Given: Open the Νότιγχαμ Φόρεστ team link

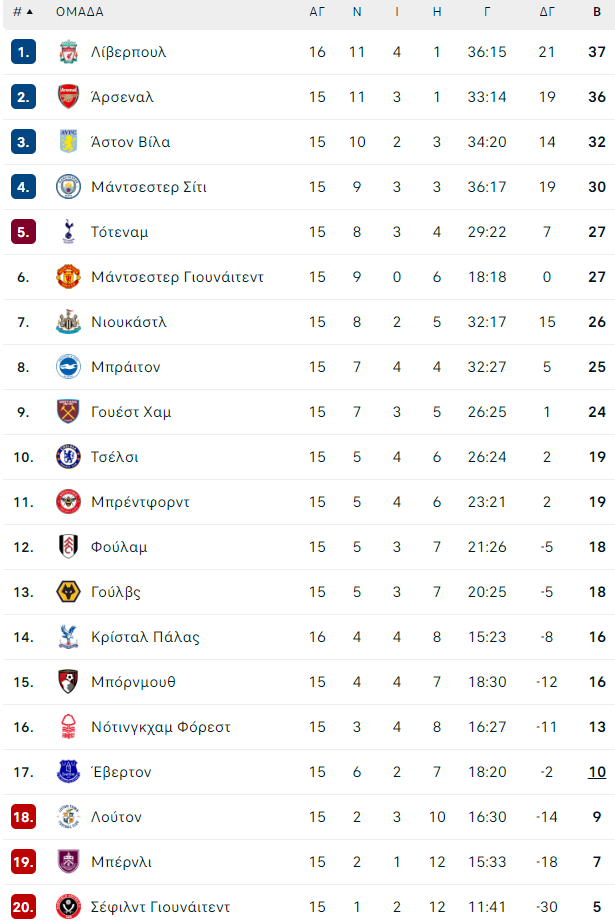Looking at the screenshot, I should 160,727.
